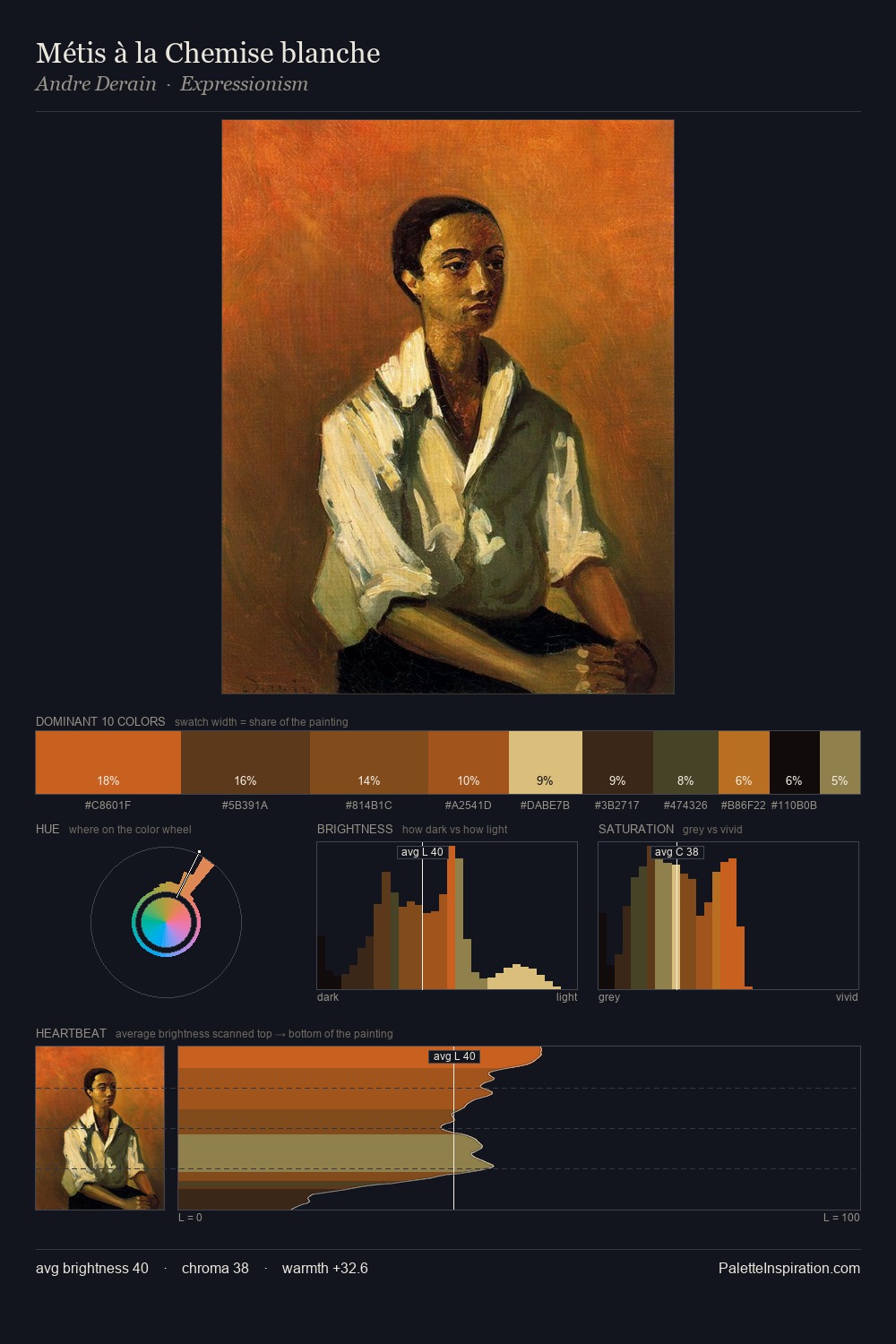Click the avg brightness 40 footer stat

[x=92, y=1268]
